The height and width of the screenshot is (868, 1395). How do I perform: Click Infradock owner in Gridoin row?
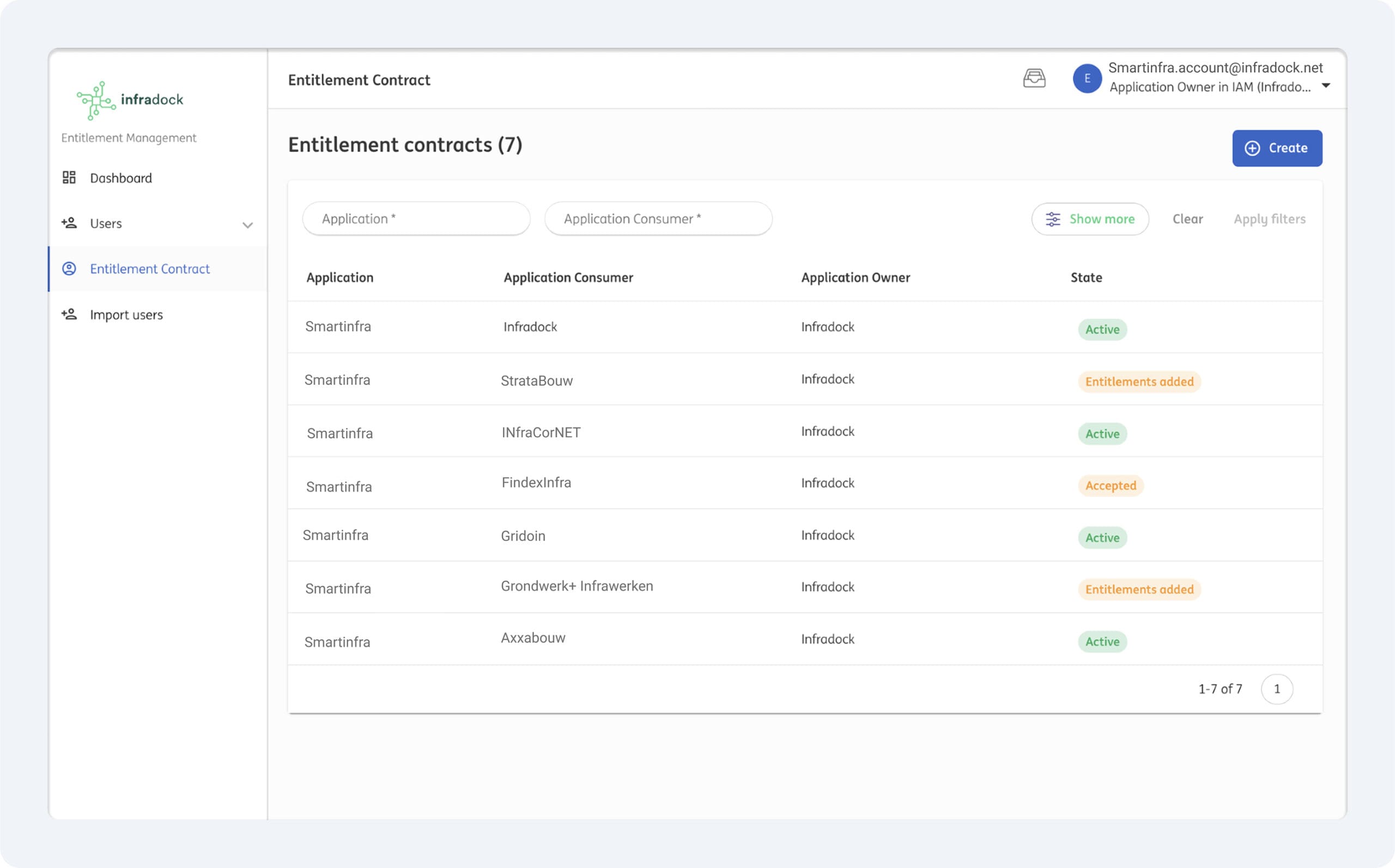827,535
